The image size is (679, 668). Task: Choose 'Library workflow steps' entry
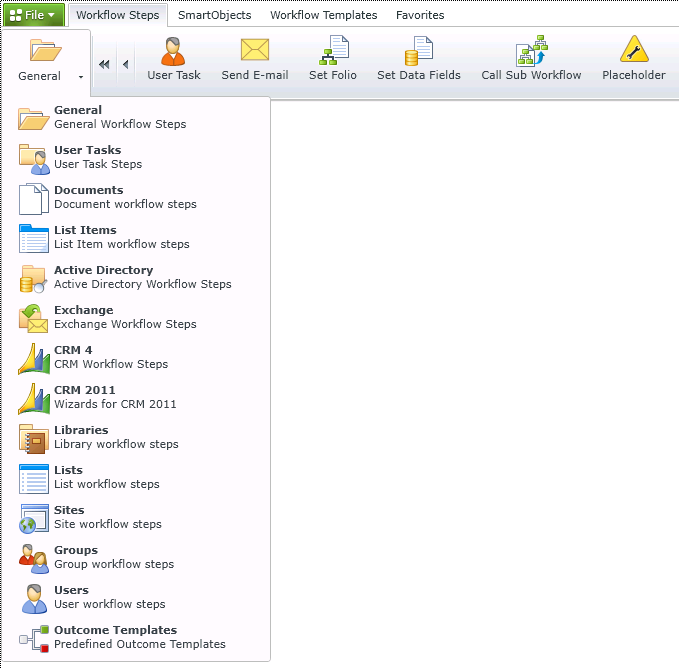click(116, 444)
